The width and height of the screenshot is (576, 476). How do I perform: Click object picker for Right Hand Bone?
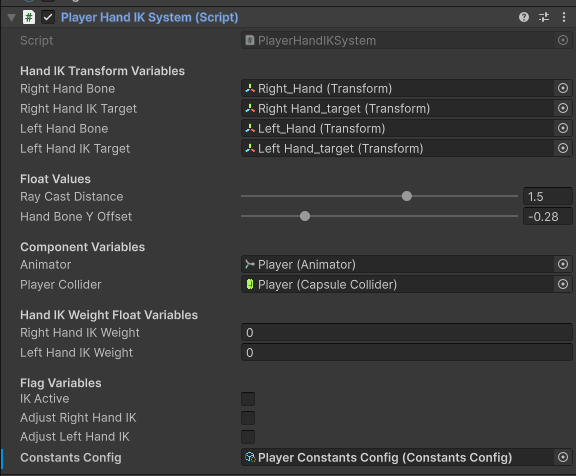[x=563, y=89]
